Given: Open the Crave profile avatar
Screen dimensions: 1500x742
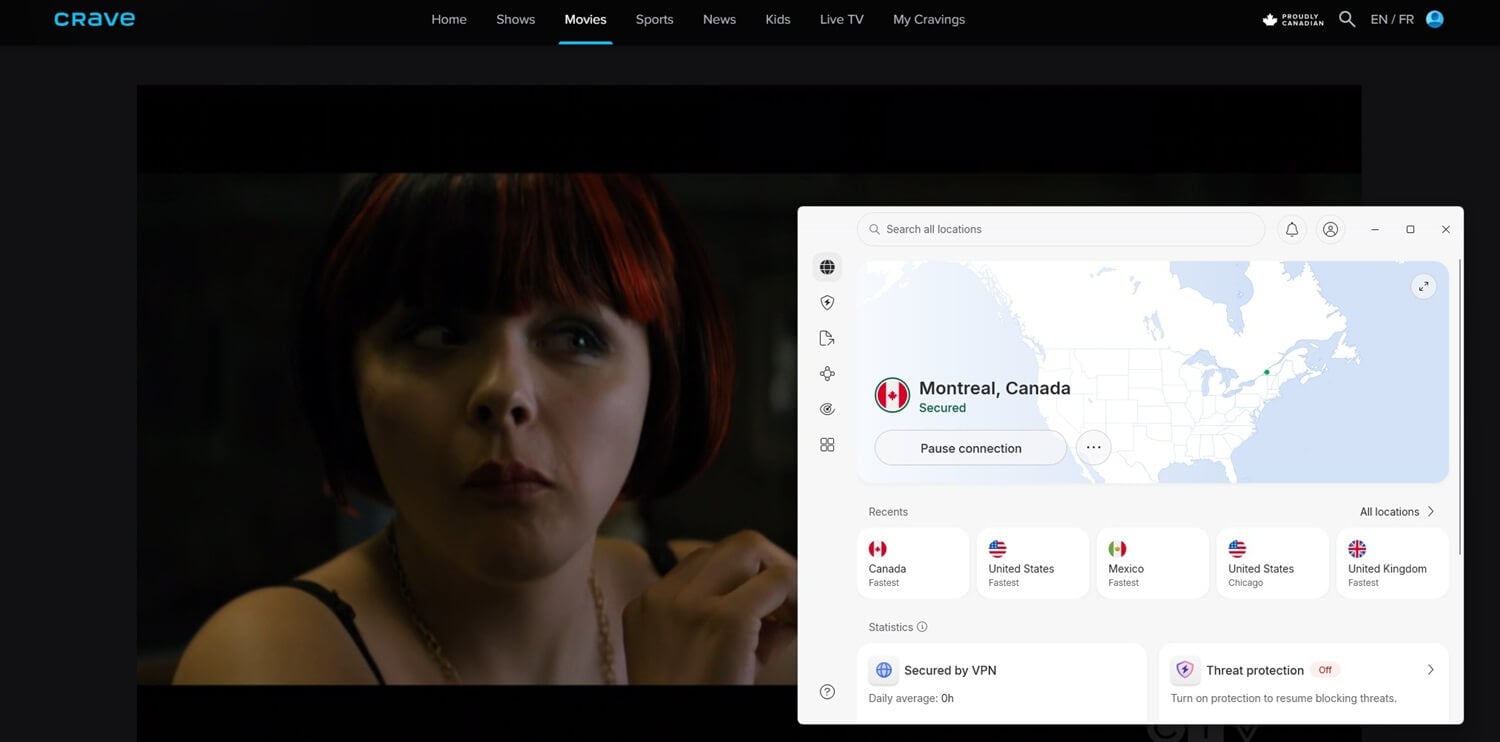Looking at the screenshot, I should pyautogui.click(x=1434, y=19).
